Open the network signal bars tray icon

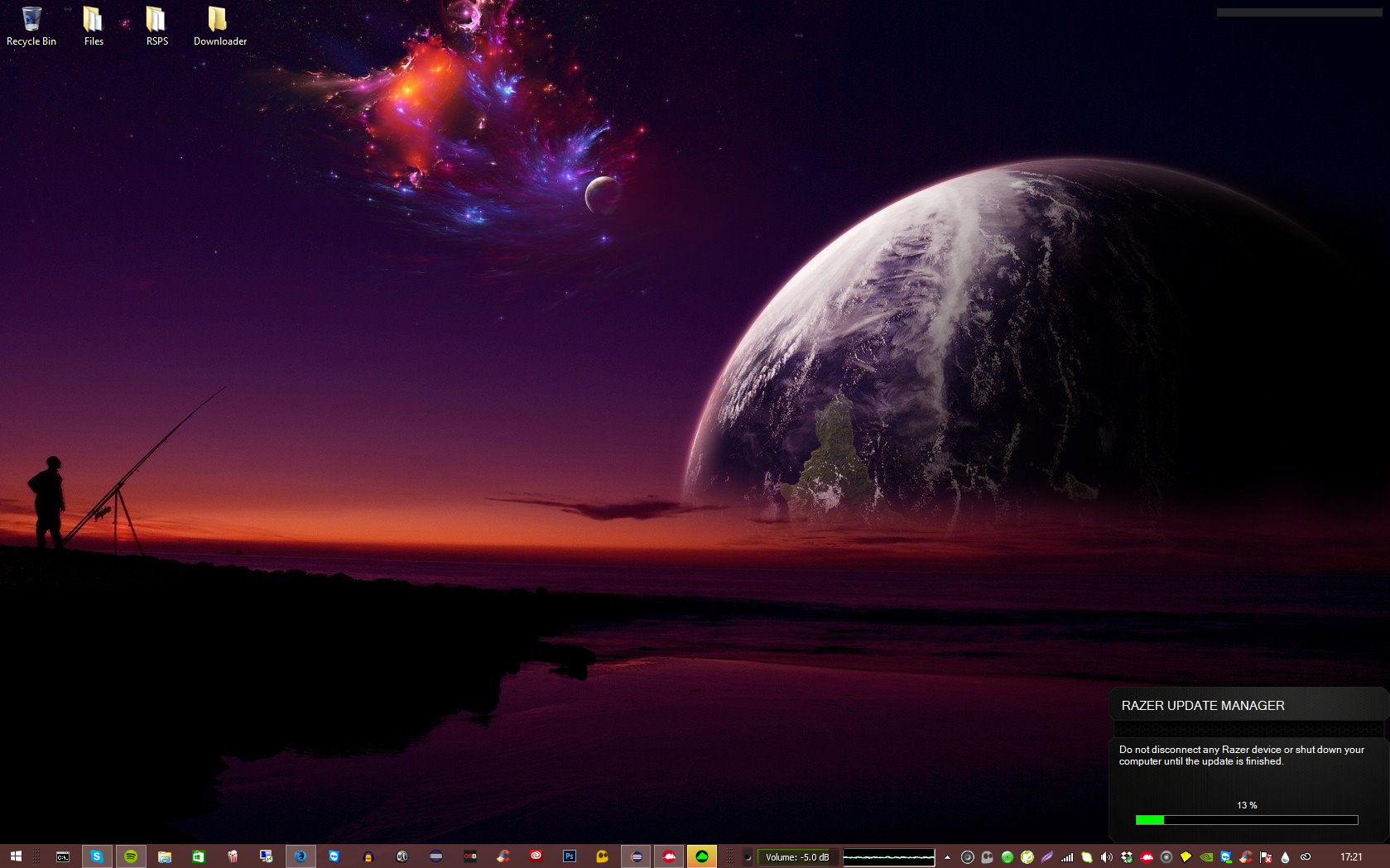[x=1067, y=857]
